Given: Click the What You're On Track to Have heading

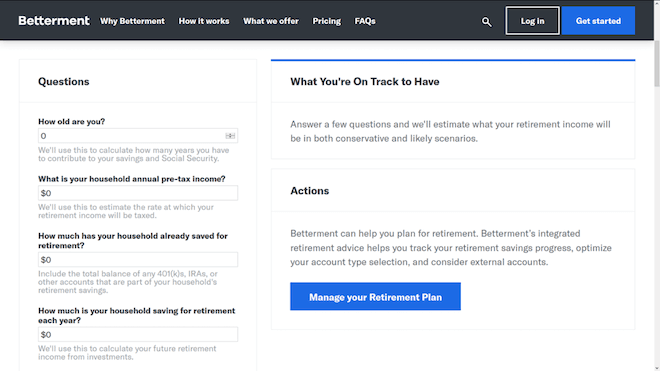Looking at the screenshot, I should point(365,81).
